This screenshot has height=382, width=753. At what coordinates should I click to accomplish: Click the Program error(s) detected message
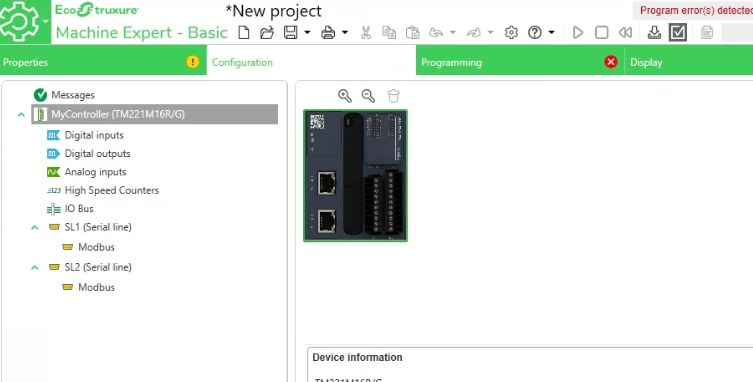pyautogui.click(x=696, y=10)
